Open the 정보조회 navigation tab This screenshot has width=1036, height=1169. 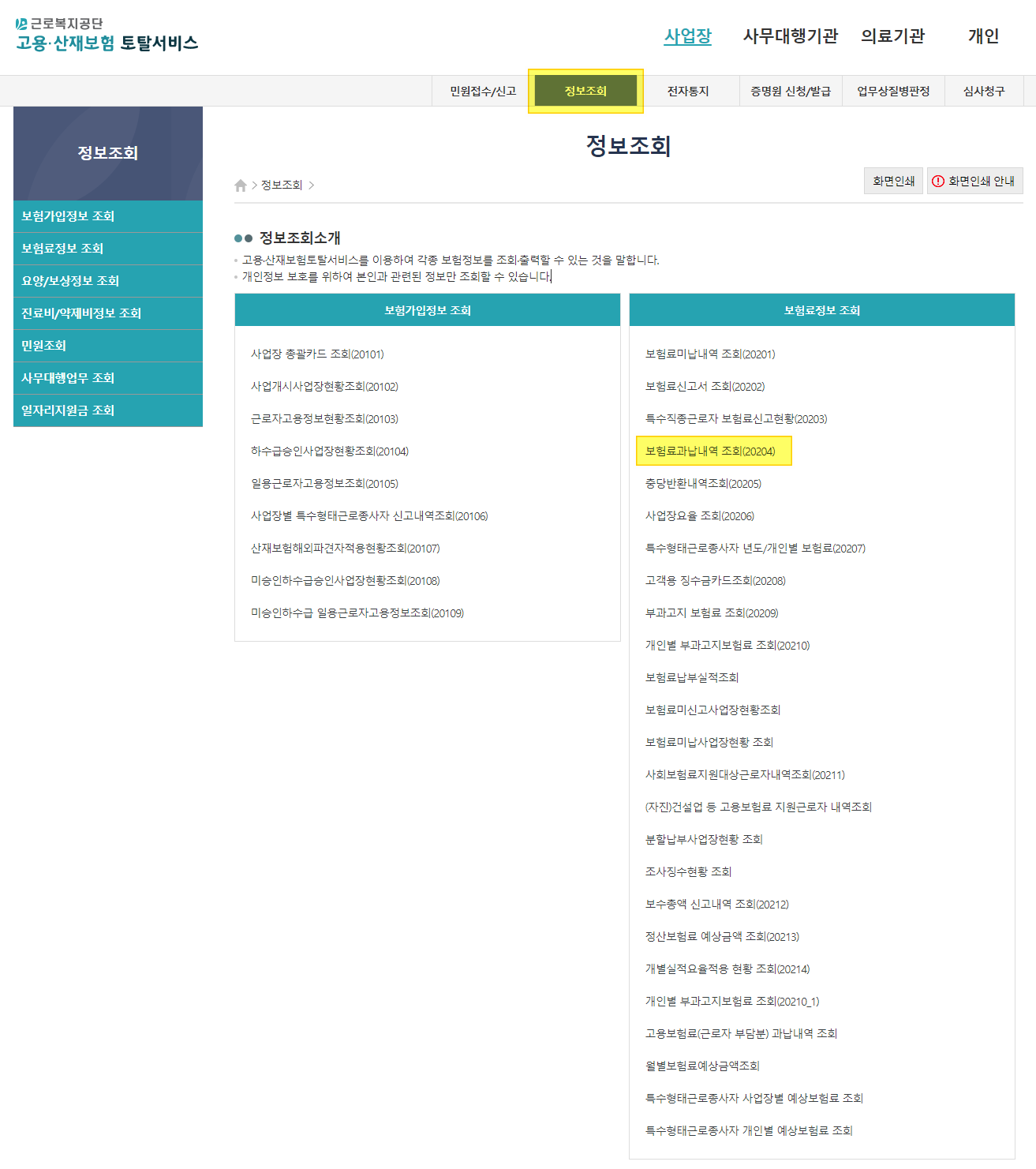(585, 92)
